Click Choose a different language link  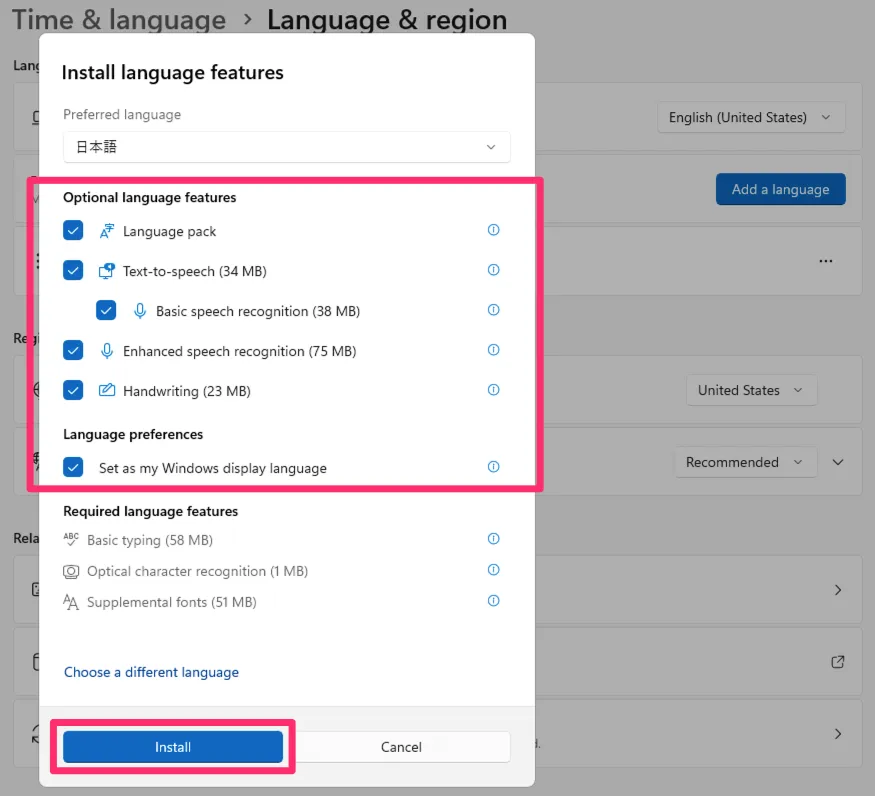point(151,672)
